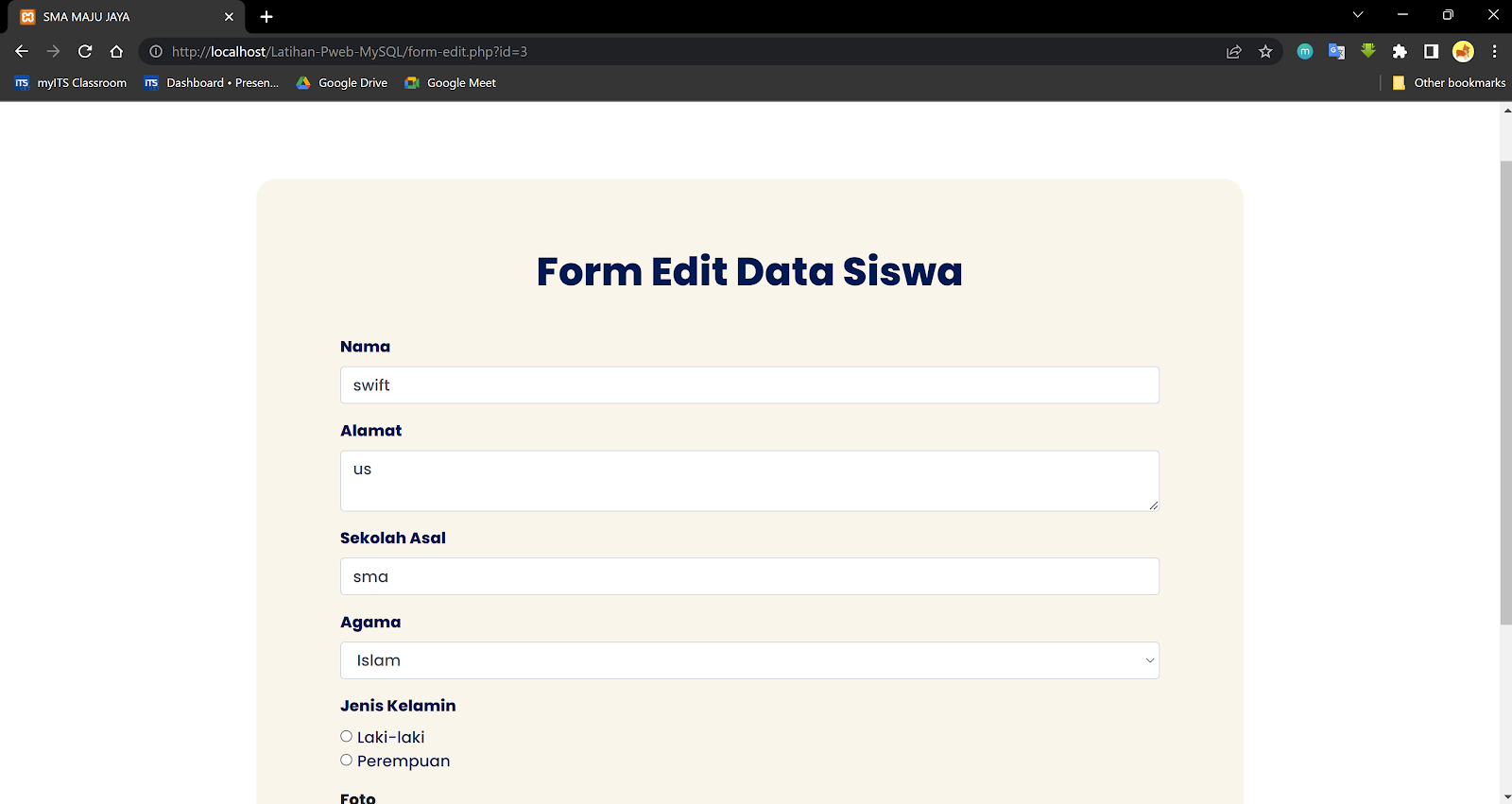1512x804 pixels.
Task: Open Google Drive bookmark
Action: [342, 83]
